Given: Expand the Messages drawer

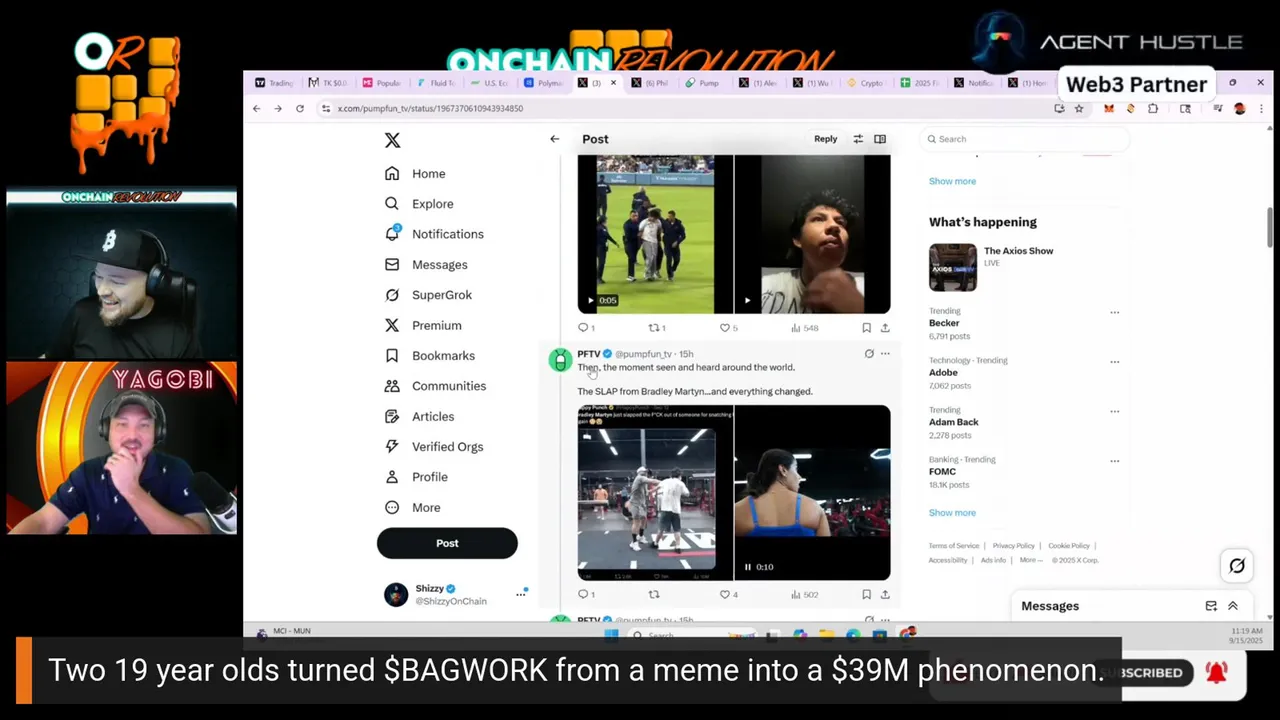Looking at the screenshot, I should click(x=1233, y=606).
